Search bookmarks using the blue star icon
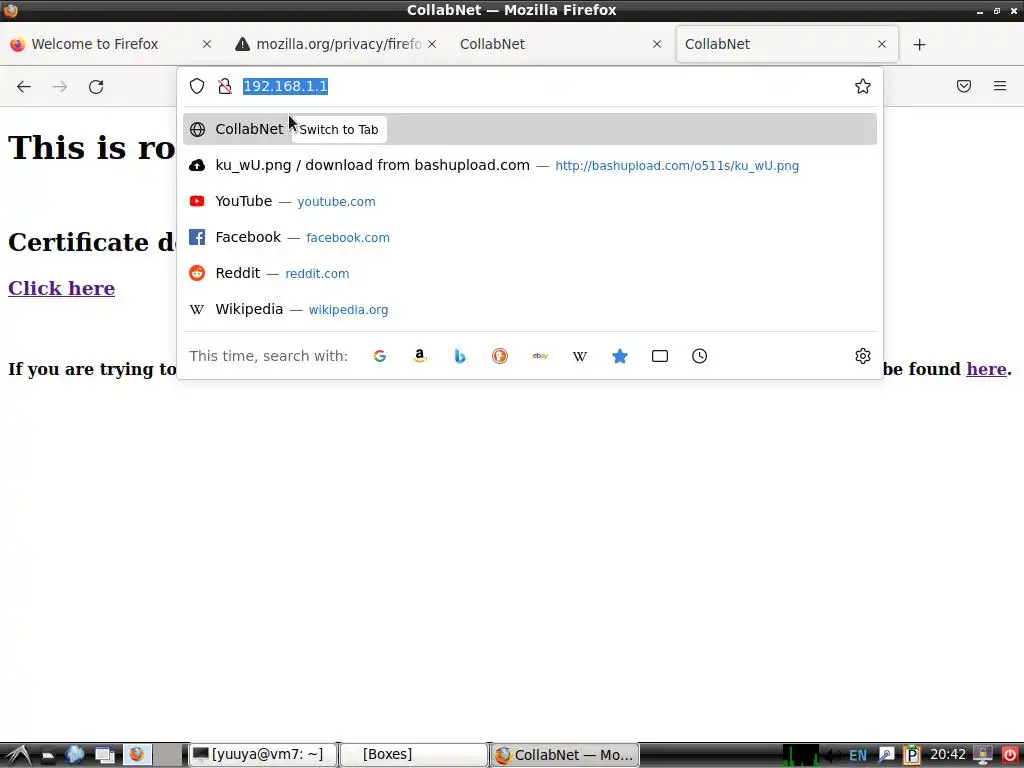 click(x=620, y=356)
